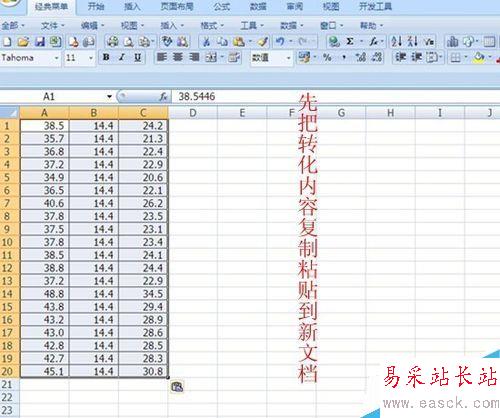Open the 文件 menu
This screenshot has width=500, height=418.
pyautogui.click(x=53, y=26)
